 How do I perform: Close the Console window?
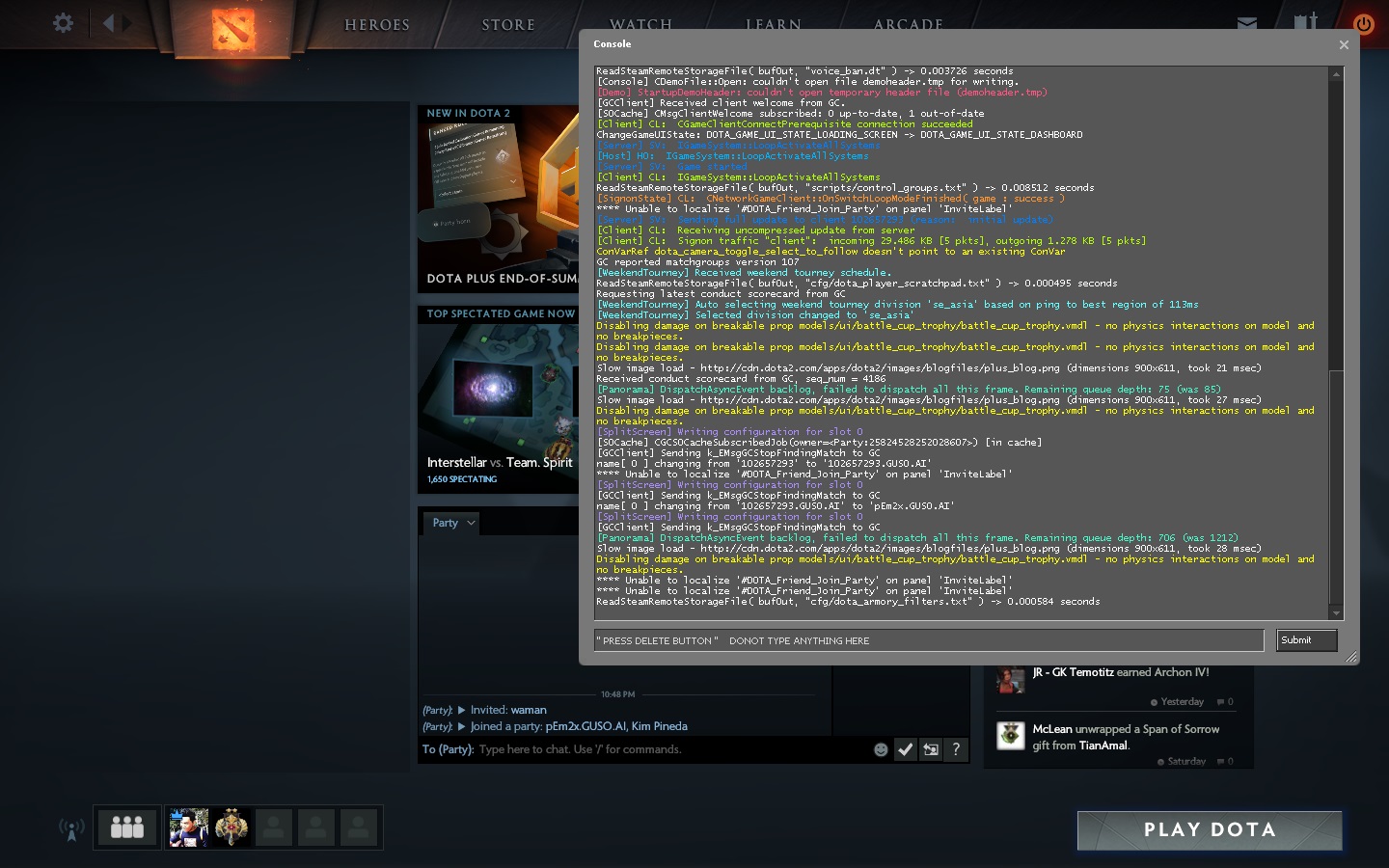[x=1344, y=44]
